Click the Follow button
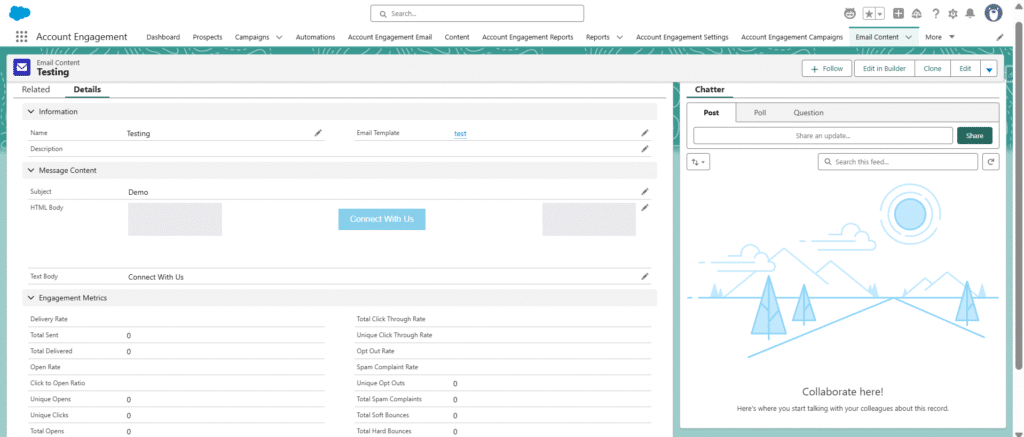The width and height of the screenshot is (1024, 437). pyautogui.click(x=827, y=69)
